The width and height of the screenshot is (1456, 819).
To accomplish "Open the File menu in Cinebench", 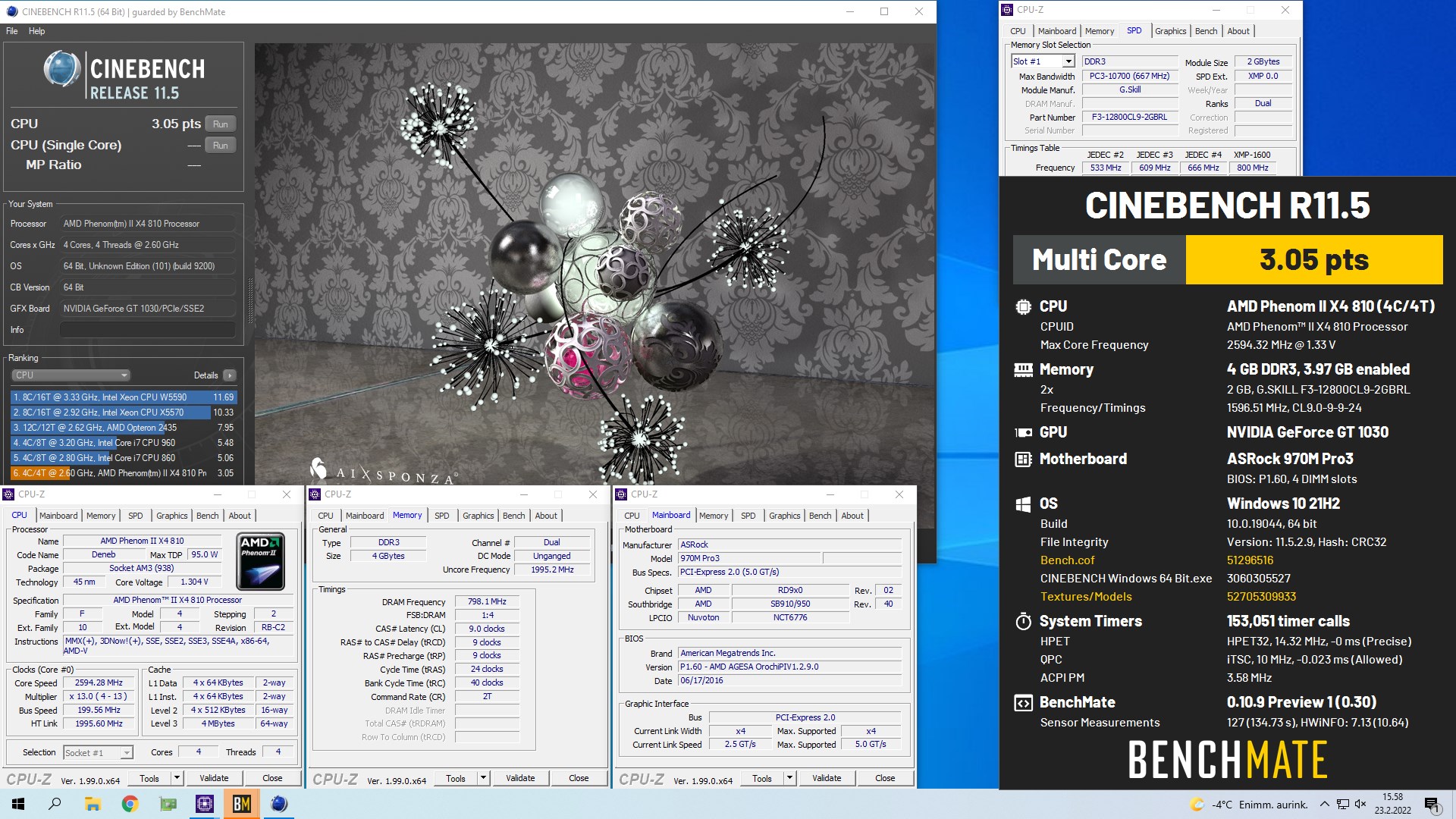I will pos(12,31).
